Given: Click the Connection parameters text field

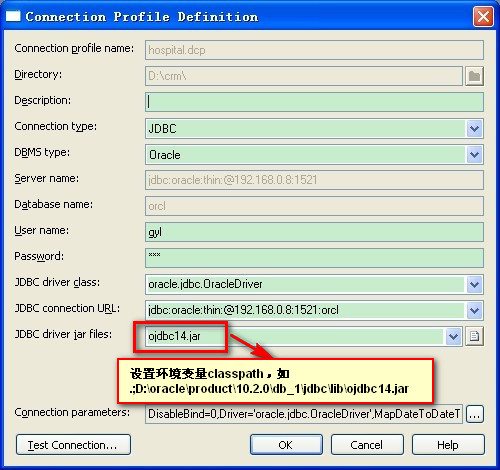Looking at the screenshot, I should [304, 414].
